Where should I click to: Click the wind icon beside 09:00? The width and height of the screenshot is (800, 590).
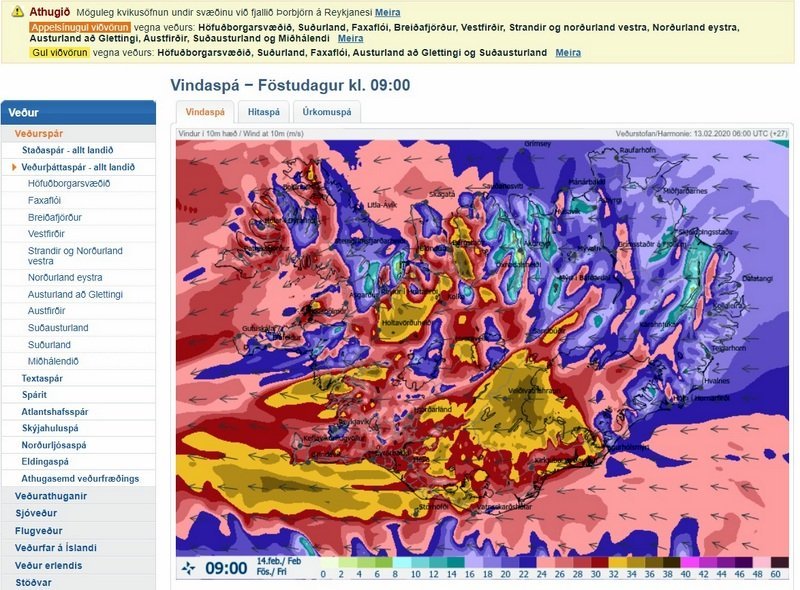click(x=188, y=568)
